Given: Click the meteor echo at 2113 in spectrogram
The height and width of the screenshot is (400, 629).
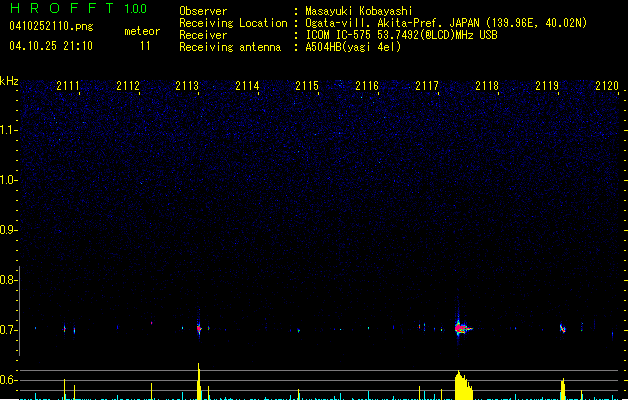Looking at the screenshot, I should point(199,329).
